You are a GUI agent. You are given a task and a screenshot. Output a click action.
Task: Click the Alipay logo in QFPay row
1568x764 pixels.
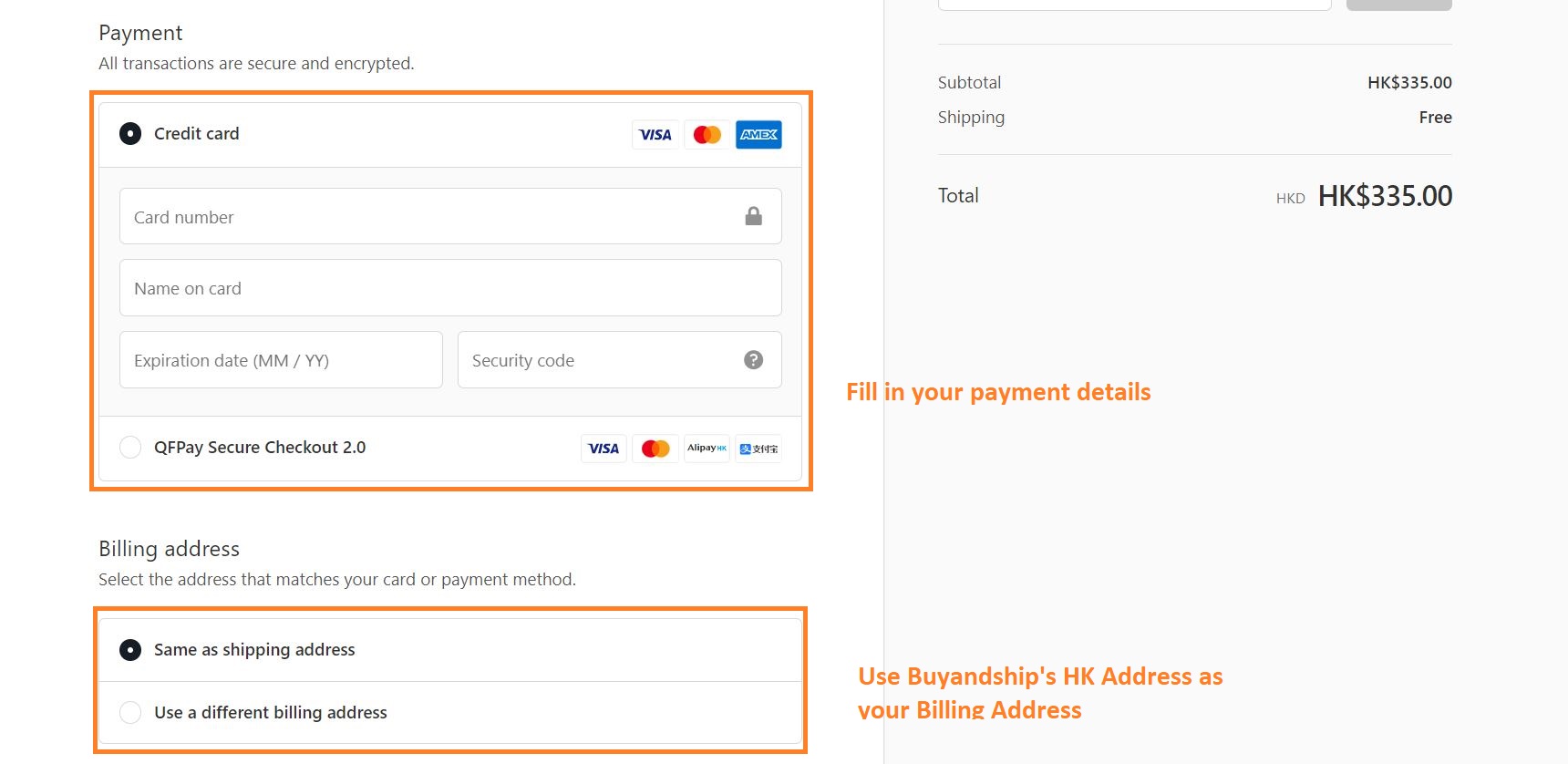758,449
